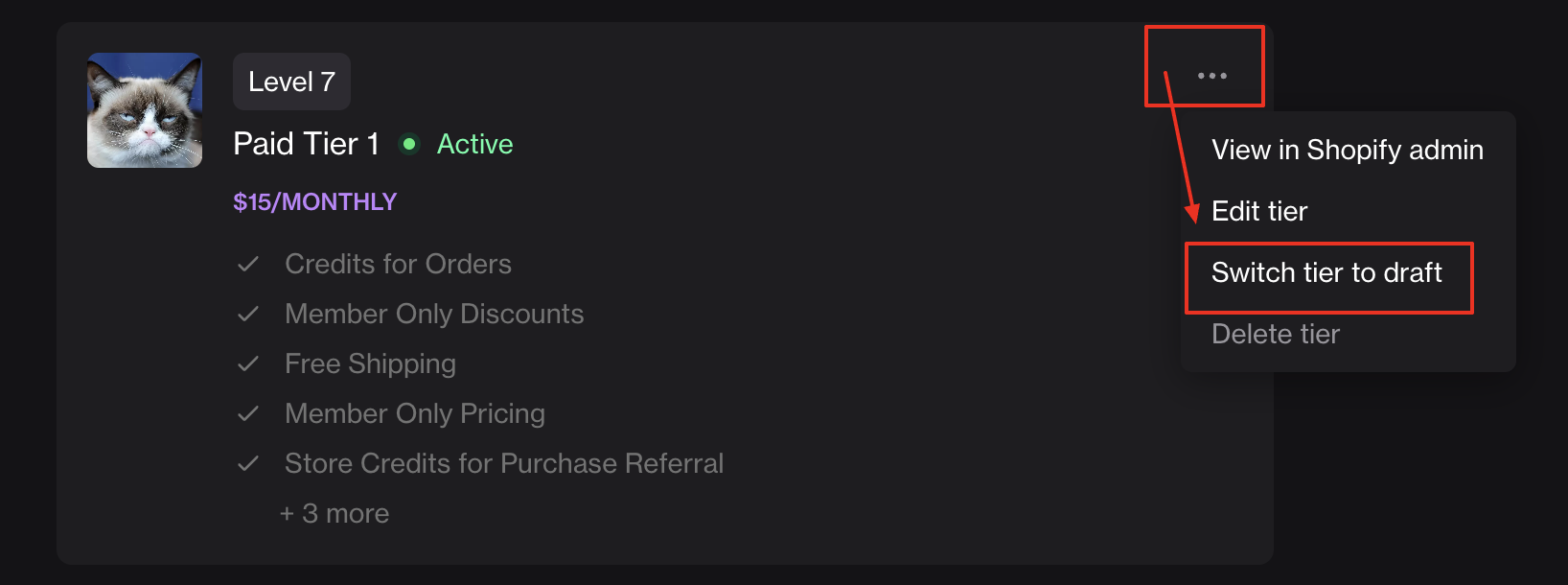
Task: Click the grumpy cat tier thumbnail
Action: (145, 110)
